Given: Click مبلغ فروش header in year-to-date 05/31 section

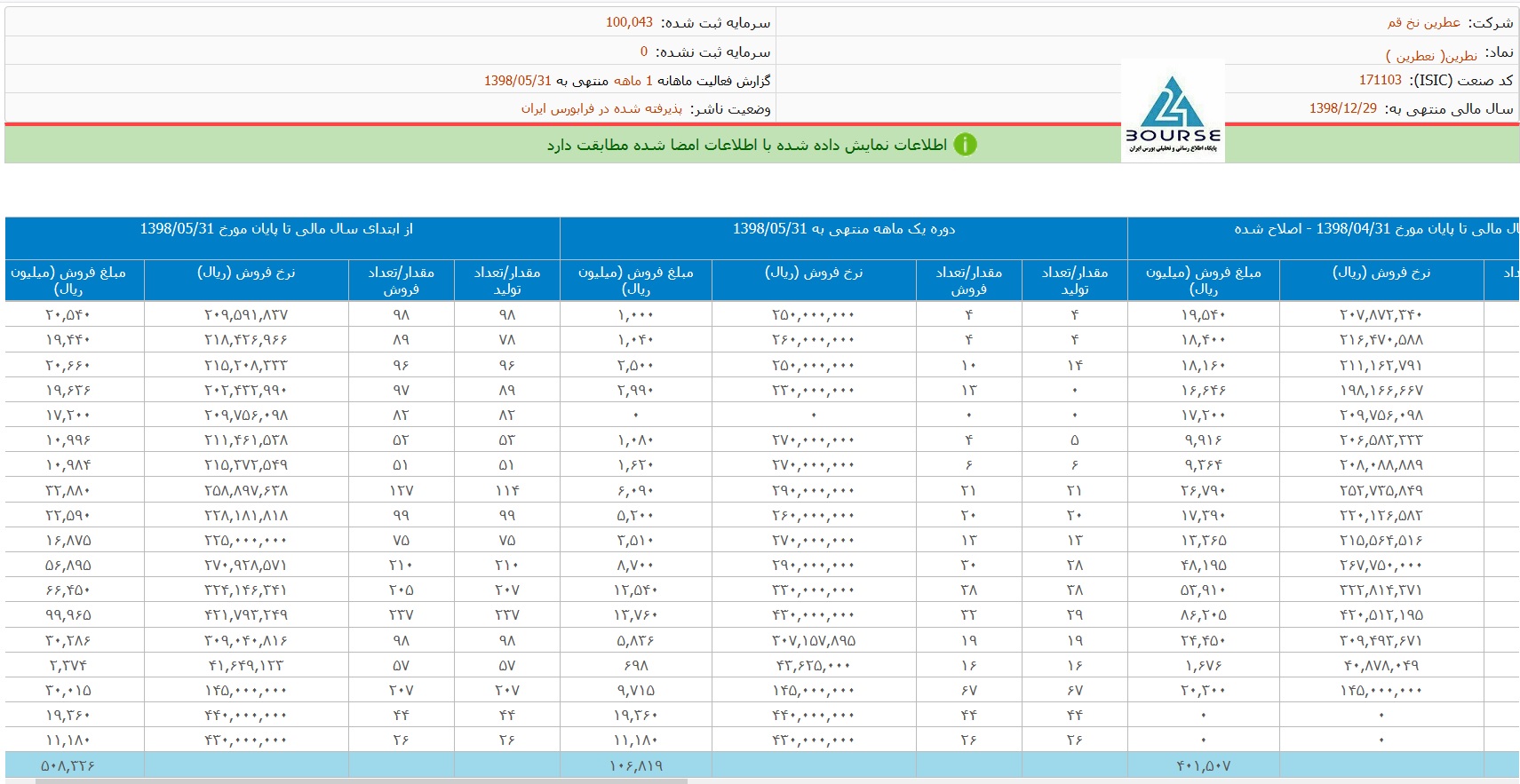Looking at the screenshot, I should pos(68,281).
